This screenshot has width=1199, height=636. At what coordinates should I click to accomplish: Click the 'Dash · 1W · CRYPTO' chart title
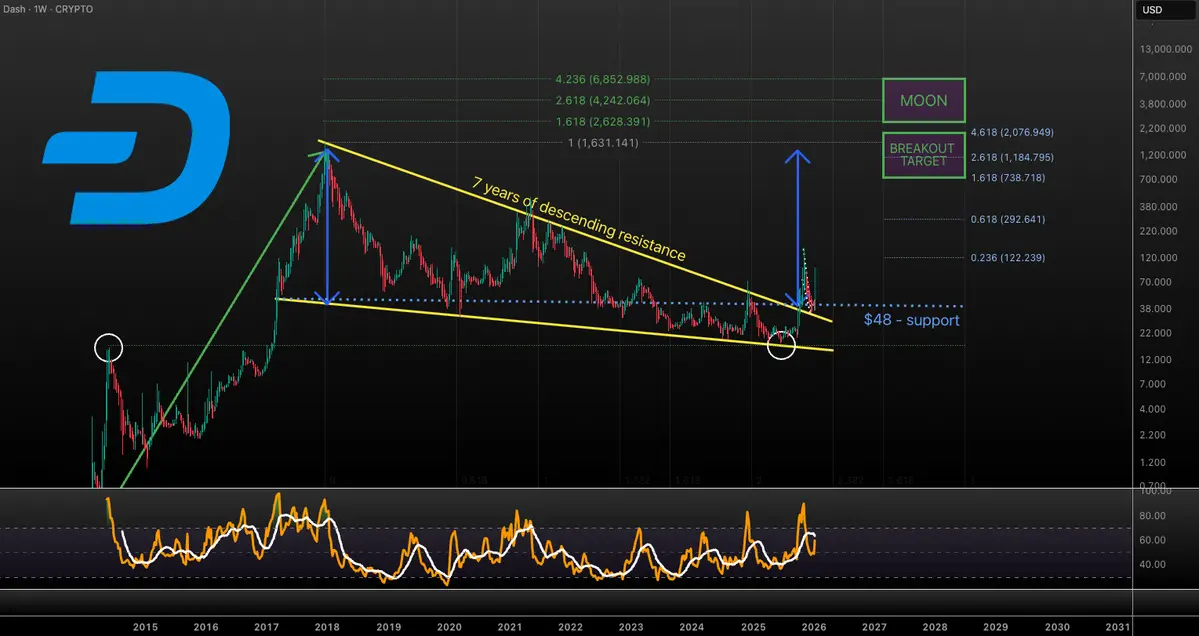(48, 9)
